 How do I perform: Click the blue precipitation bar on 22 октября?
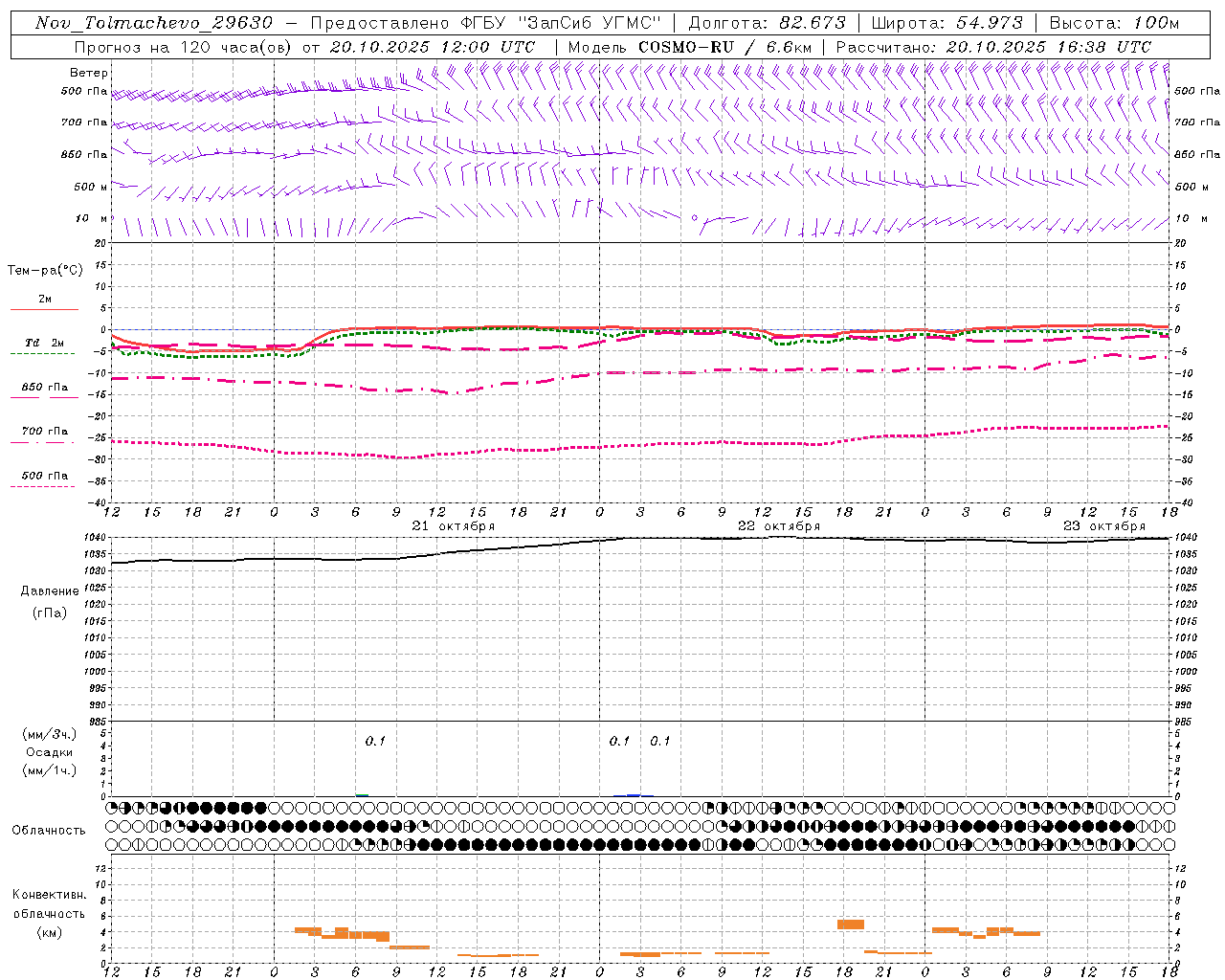(634, 794)
